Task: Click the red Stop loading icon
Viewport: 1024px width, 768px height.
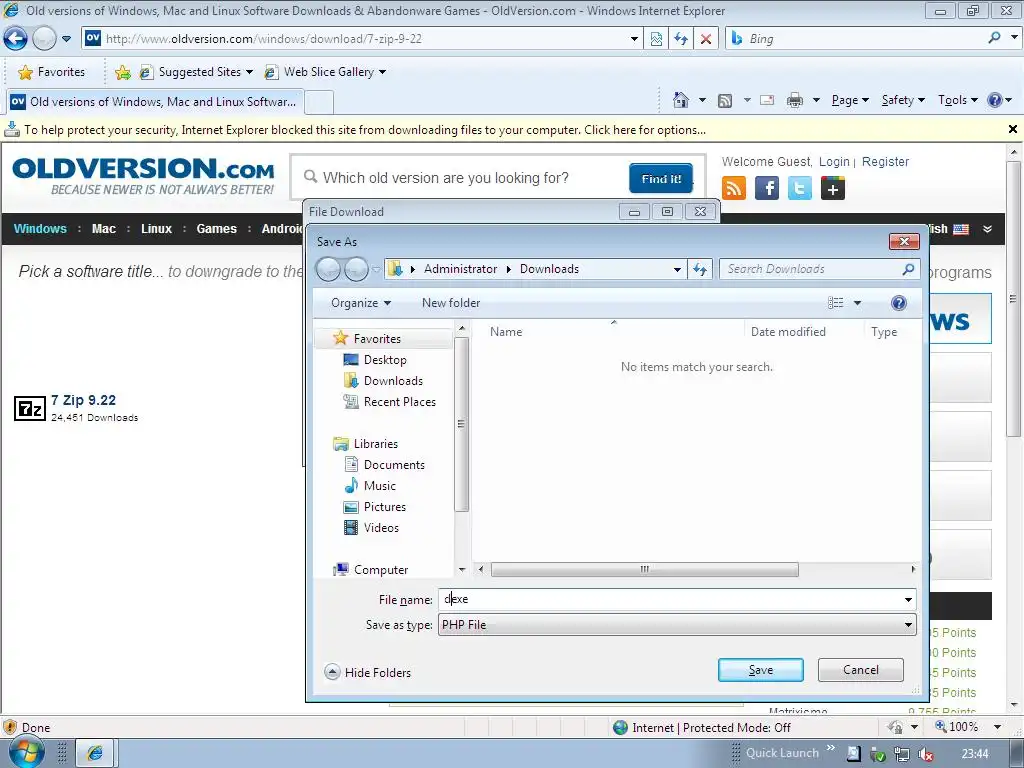Action: 706,39
